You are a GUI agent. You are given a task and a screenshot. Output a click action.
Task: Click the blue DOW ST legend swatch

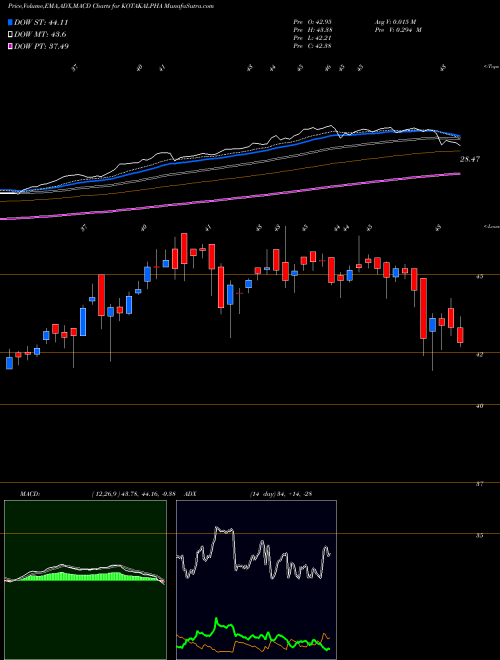(10, 22)
